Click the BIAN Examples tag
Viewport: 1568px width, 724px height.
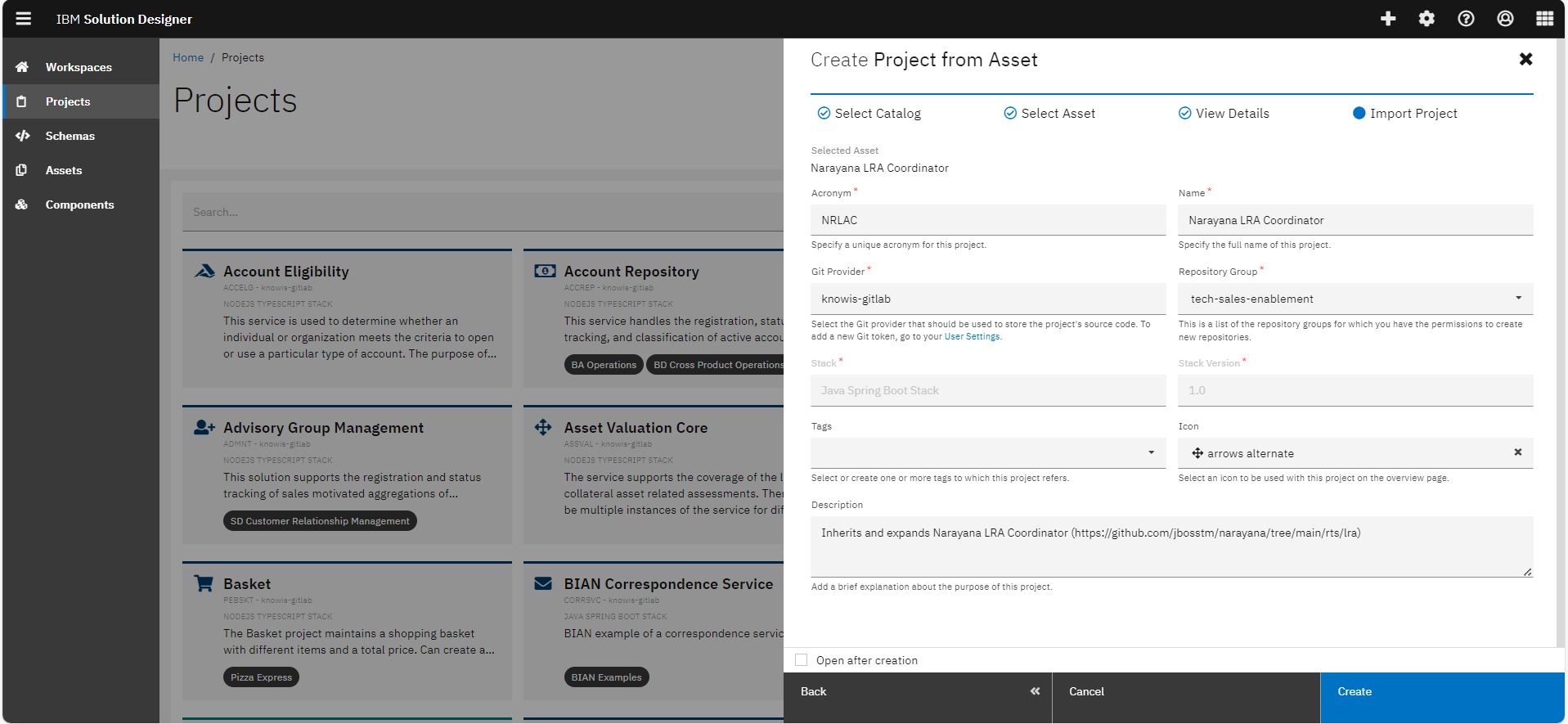tap(606, 677)
